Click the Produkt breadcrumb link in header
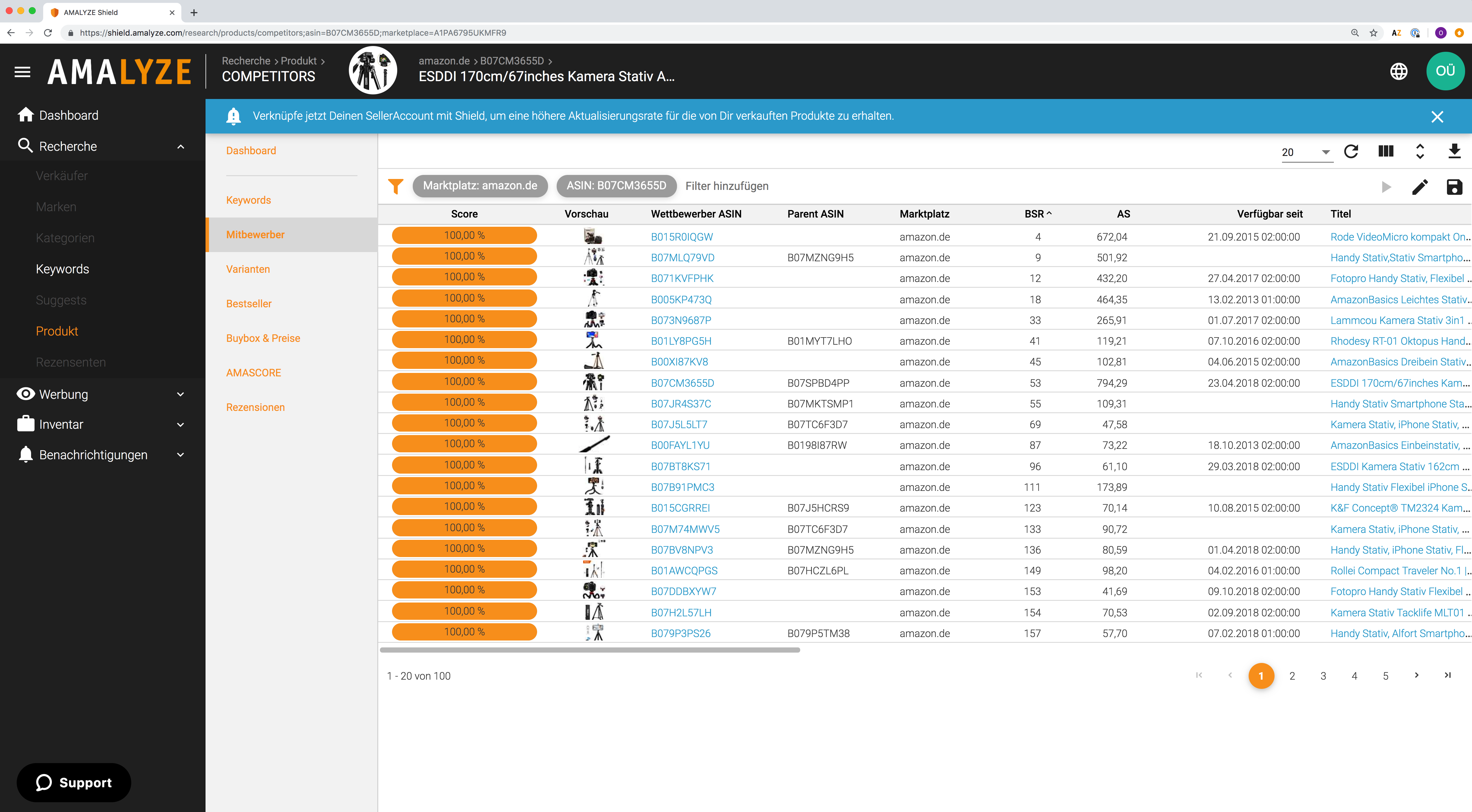The height and width of the screenshot is (812, 1472). coord(298,61)
